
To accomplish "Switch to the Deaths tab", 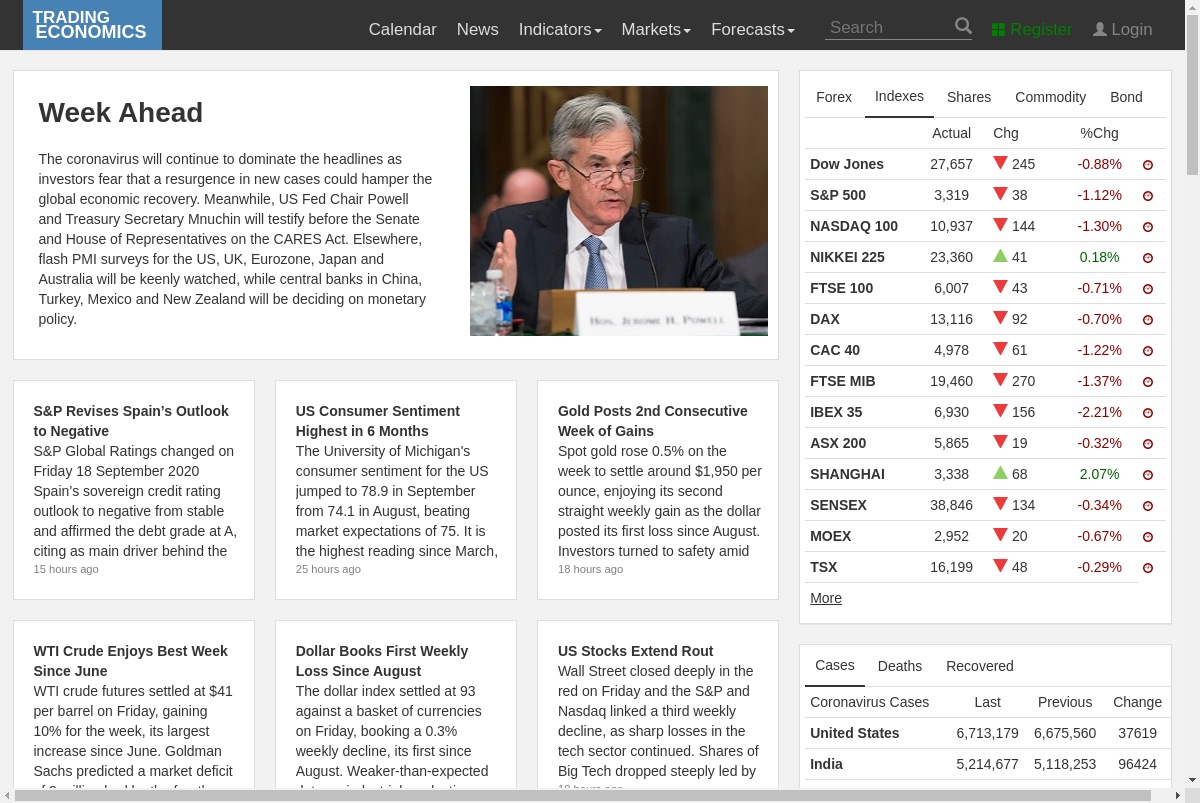I will [900, 666].
